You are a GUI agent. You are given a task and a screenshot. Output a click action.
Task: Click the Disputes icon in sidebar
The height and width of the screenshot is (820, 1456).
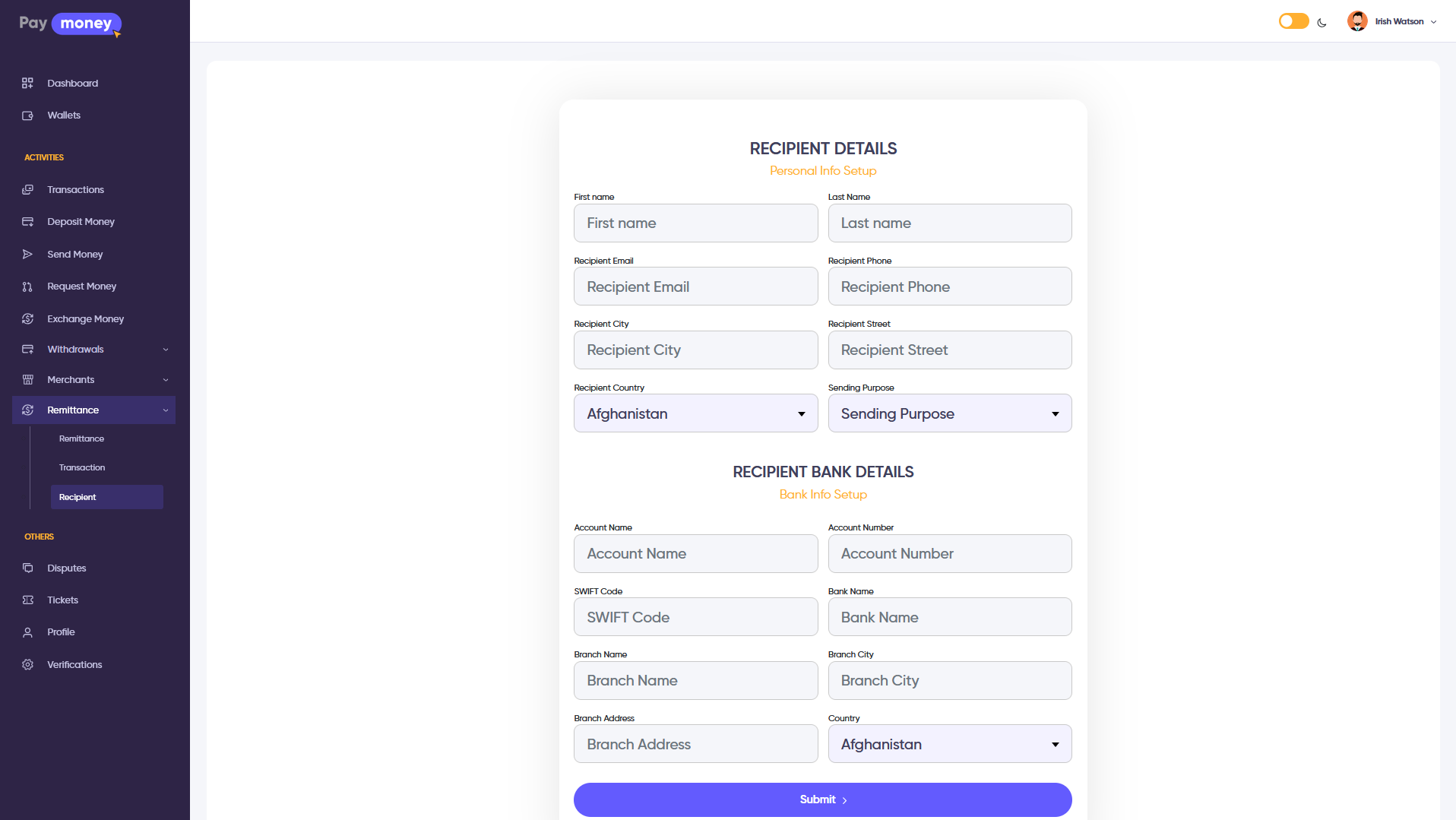pyautogui.click(x=28, y=568)
